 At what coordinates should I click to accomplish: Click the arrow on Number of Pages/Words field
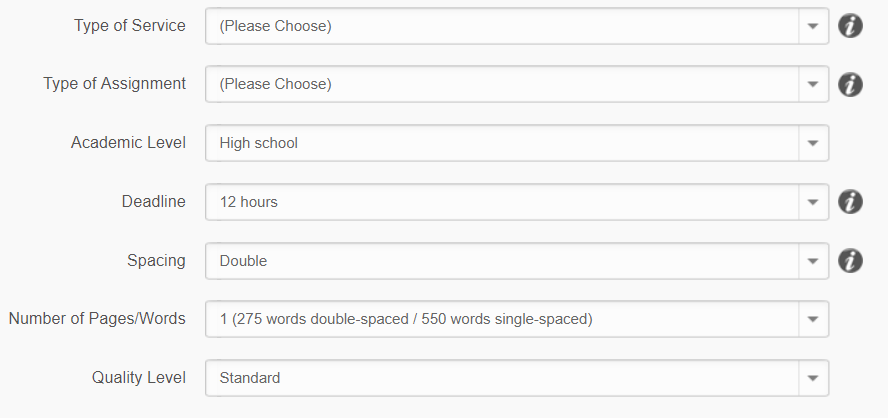[x=813, y=320]
